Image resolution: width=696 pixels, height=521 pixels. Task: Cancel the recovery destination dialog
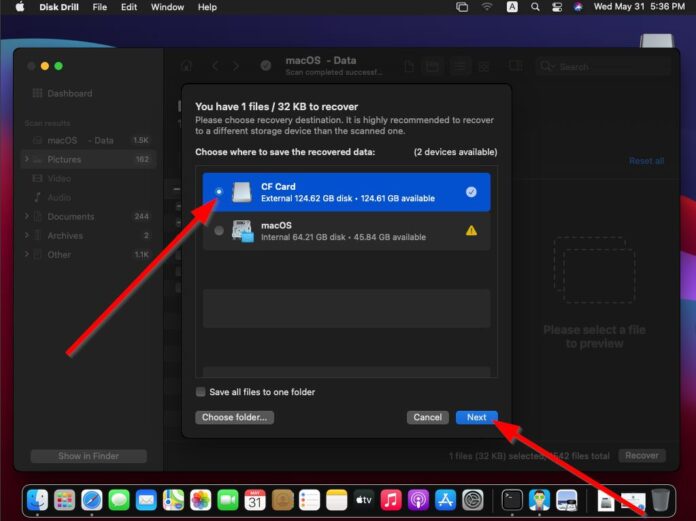(x=427, y=417)
